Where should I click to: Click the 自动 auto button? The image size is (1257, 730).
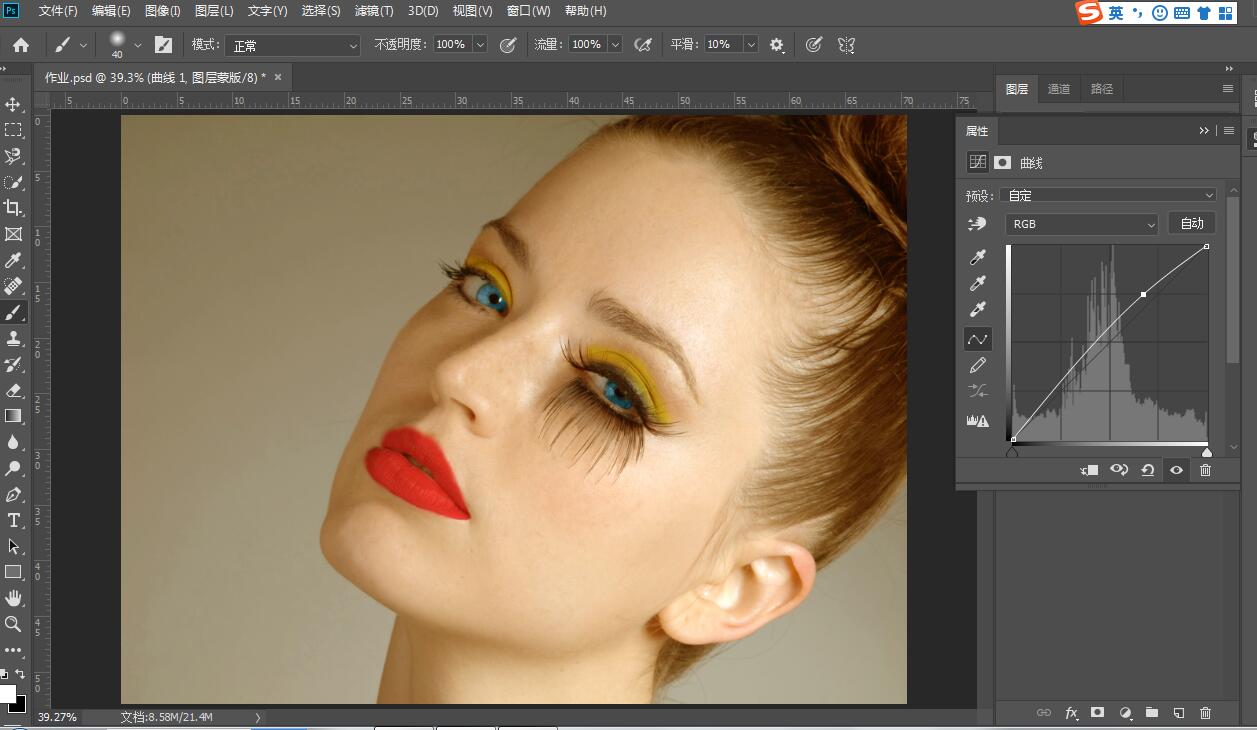(1192, 223)
